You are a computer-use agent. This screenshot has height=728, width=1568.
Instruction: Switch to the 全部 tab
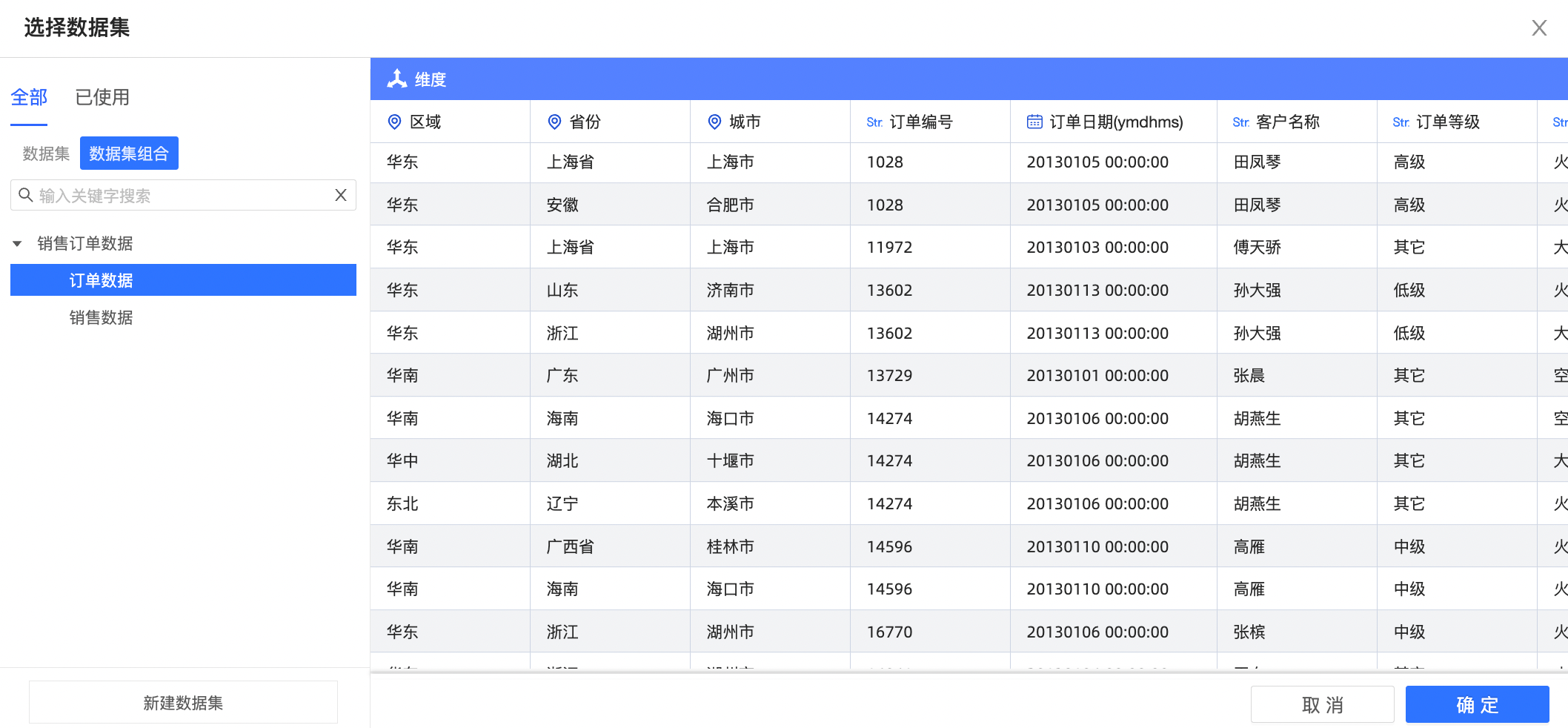(29, 97)
